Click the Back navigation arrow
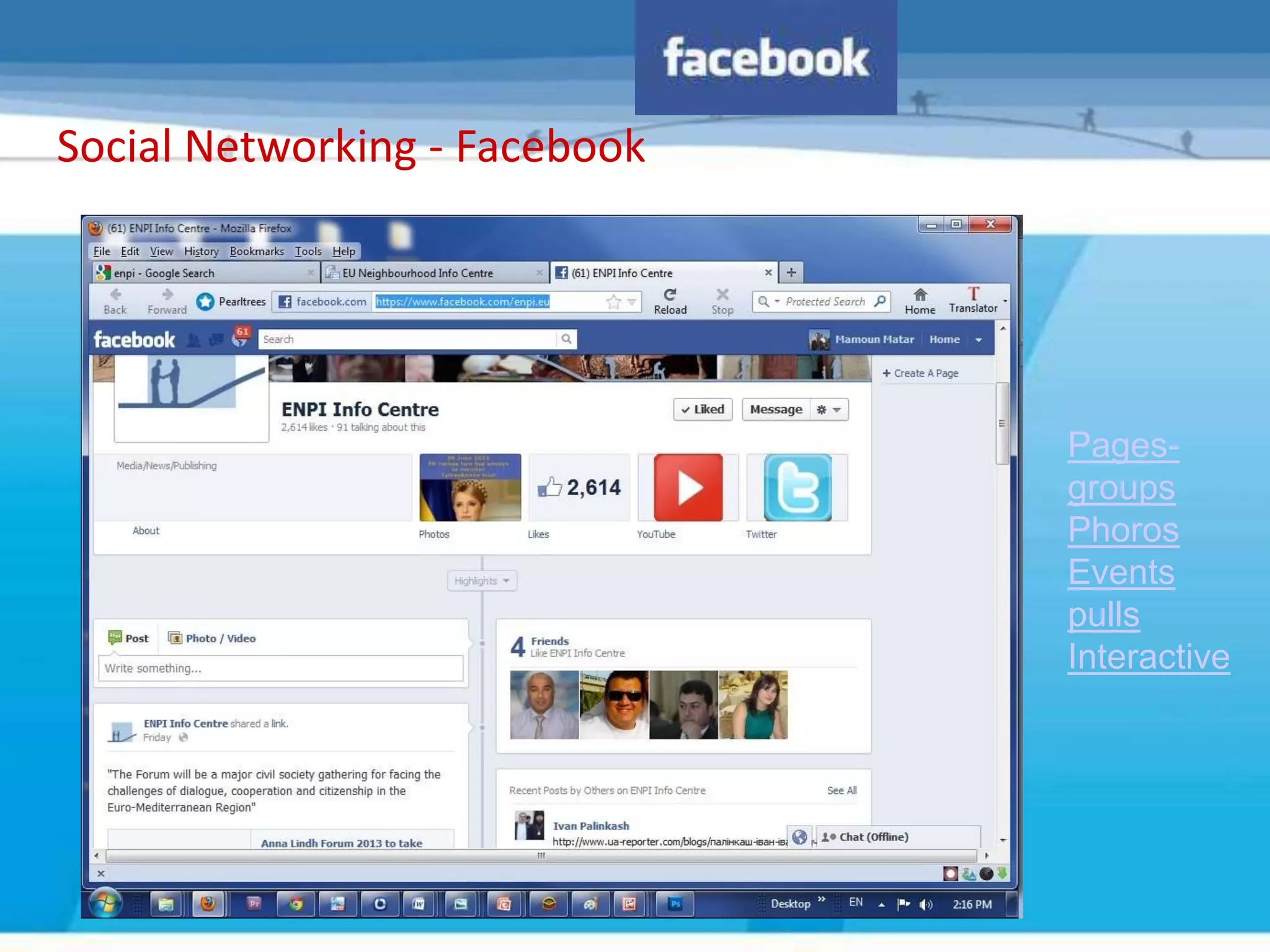The height and width of the screenshot is (952, 1270). tap(115, 294)
